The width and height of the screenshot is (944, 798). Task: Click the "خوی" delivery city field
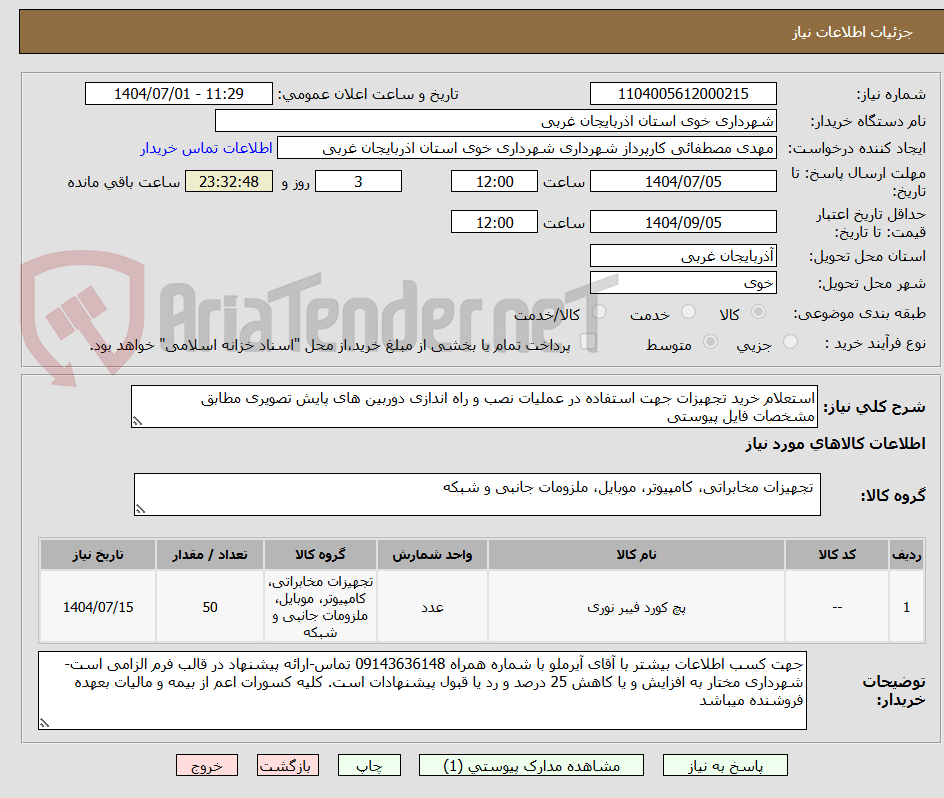tap(683, 281)
